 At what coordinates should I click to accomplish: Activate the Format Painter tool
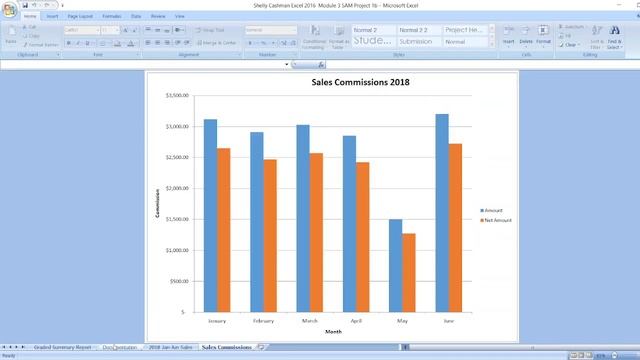tap(41, 45)
